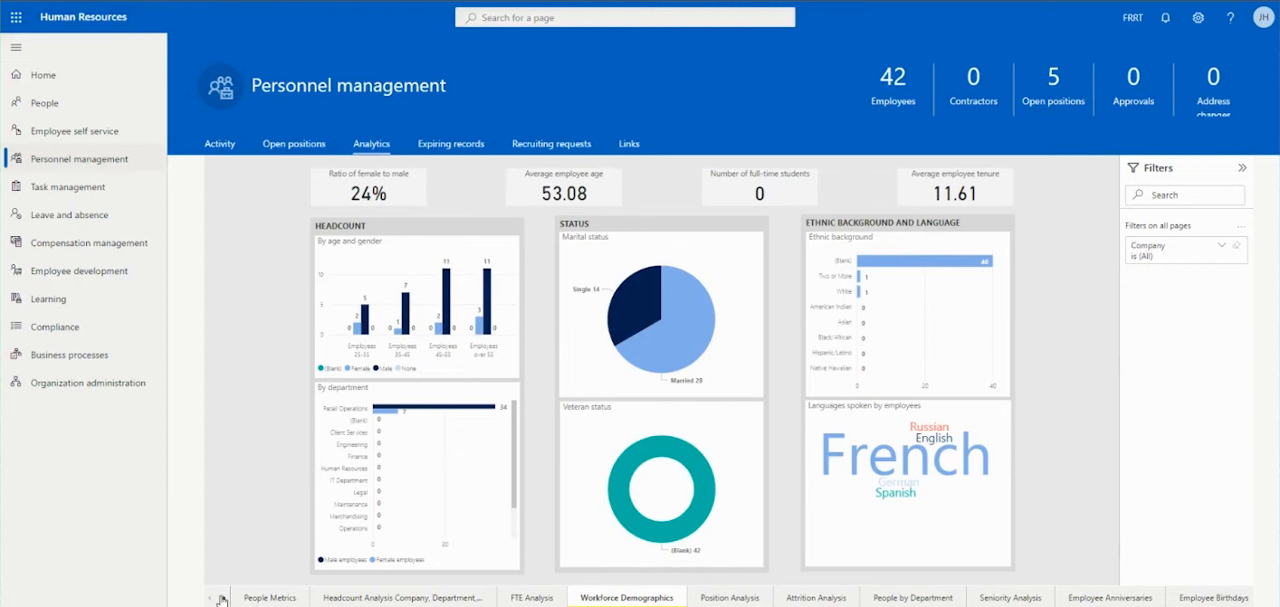Open the Attrition Analysis report page
The height and width of the screenshot is (607, 1280).
coord(816,598)
